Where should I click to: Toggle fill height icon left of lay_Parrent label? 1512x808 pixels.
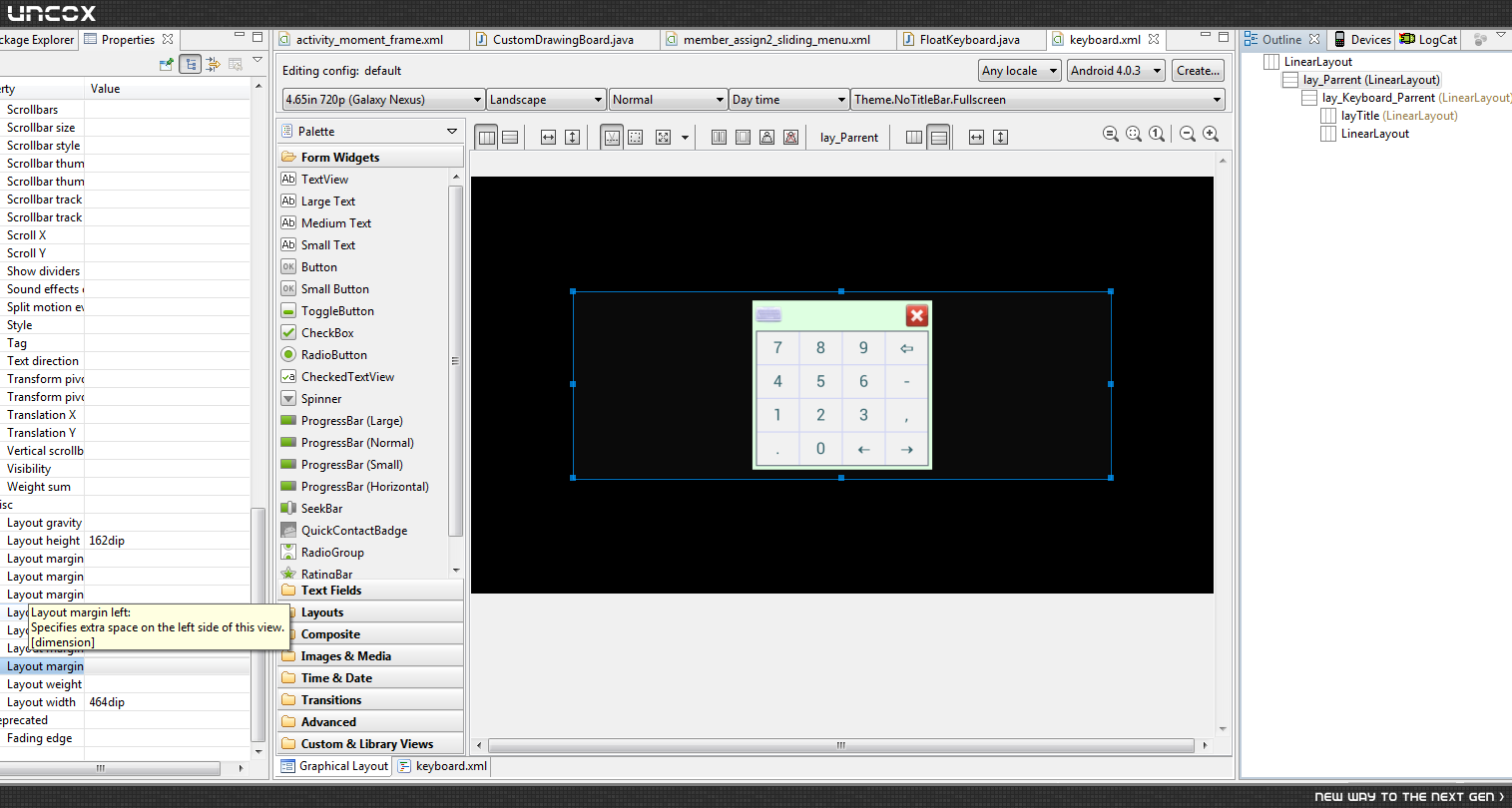(572, 138)
